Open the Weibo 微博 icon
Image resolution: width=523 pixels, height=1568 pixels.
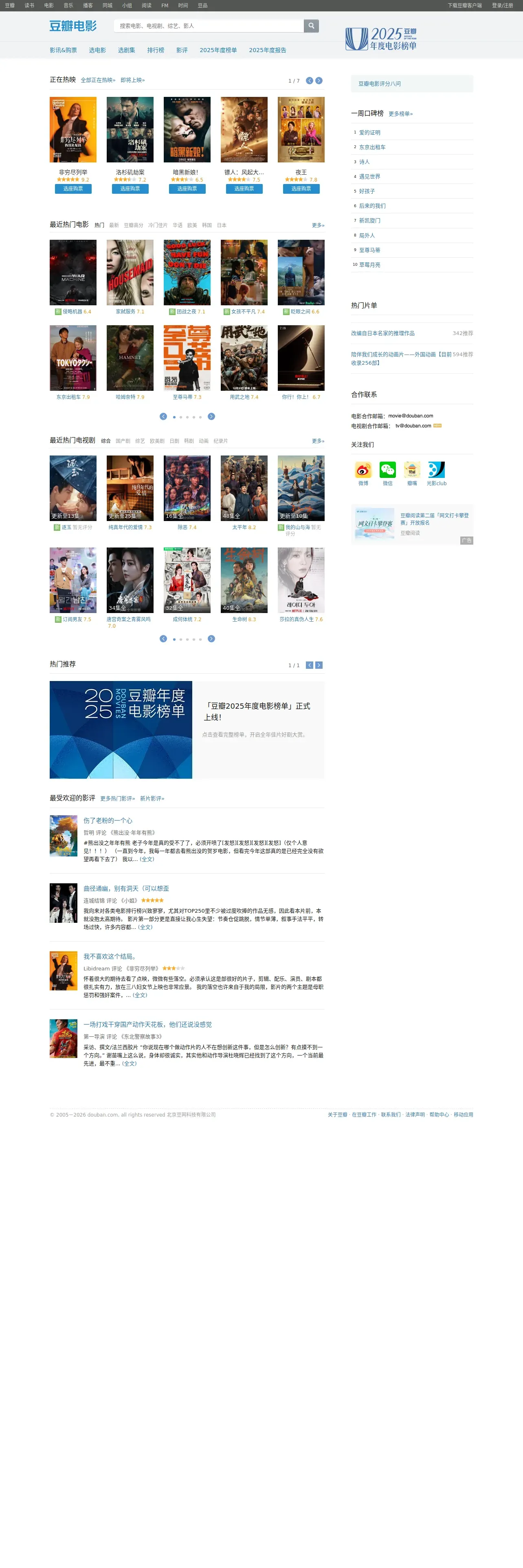(363, 470)
